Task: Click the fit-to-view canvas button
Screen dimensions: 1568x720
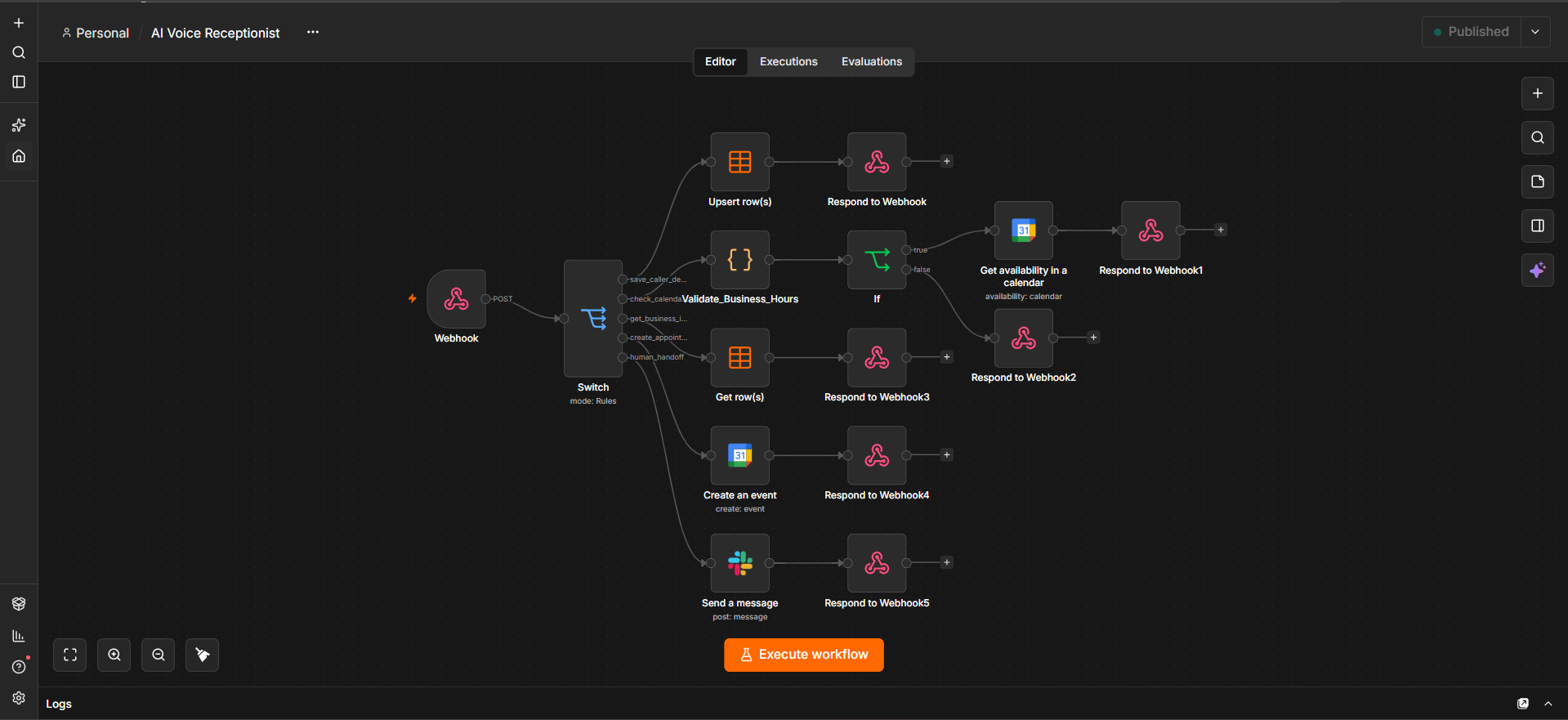Action: point(70,655)
